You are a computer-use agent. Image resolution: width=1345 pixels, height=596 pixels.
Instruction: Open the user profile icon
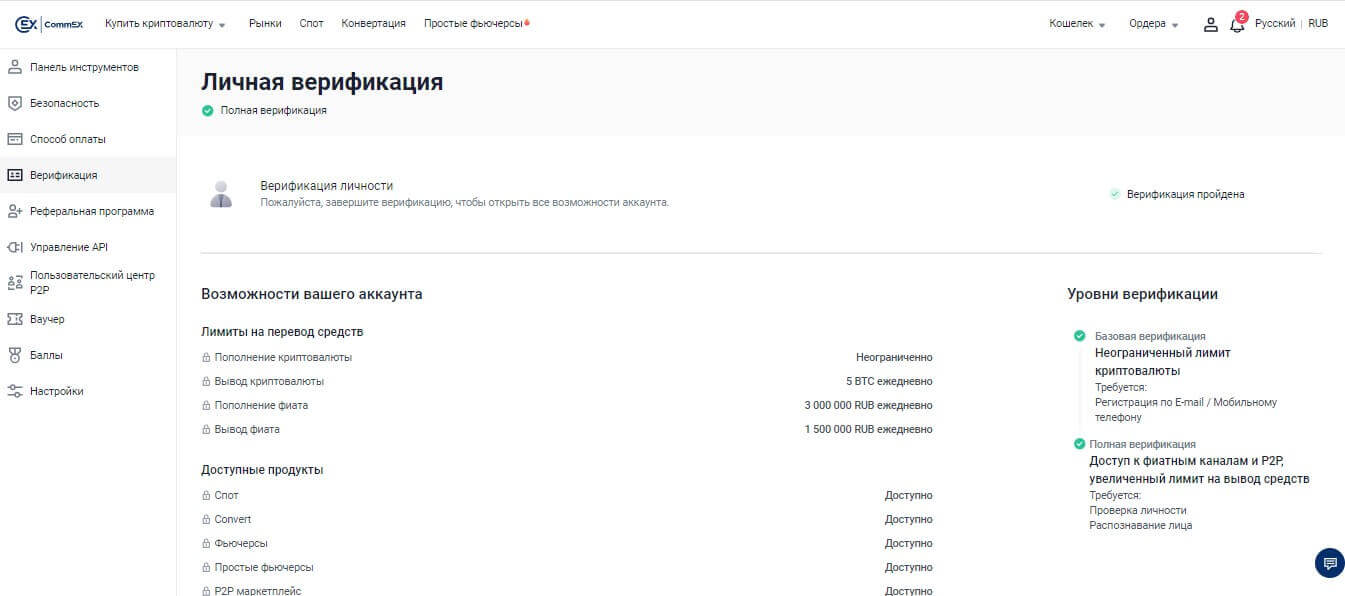click(1210, 24)
